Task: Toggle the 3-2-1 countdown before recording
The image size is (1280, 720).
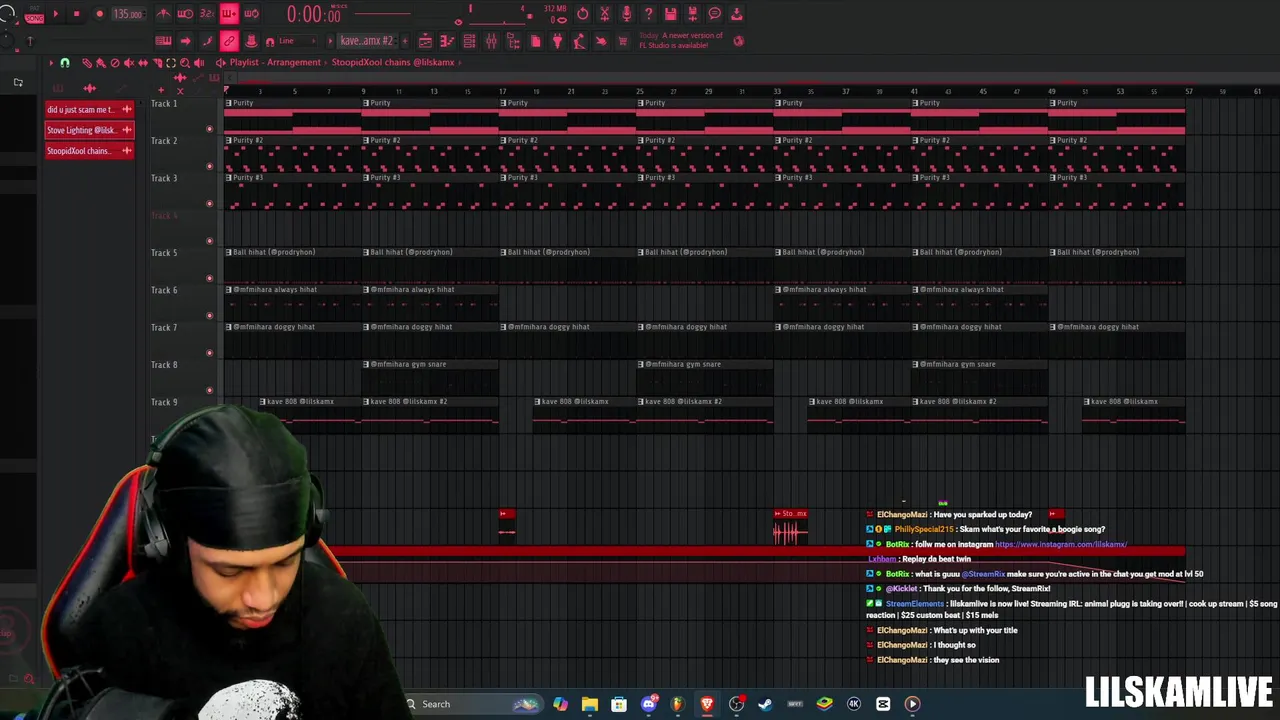Action: [207, 14]
